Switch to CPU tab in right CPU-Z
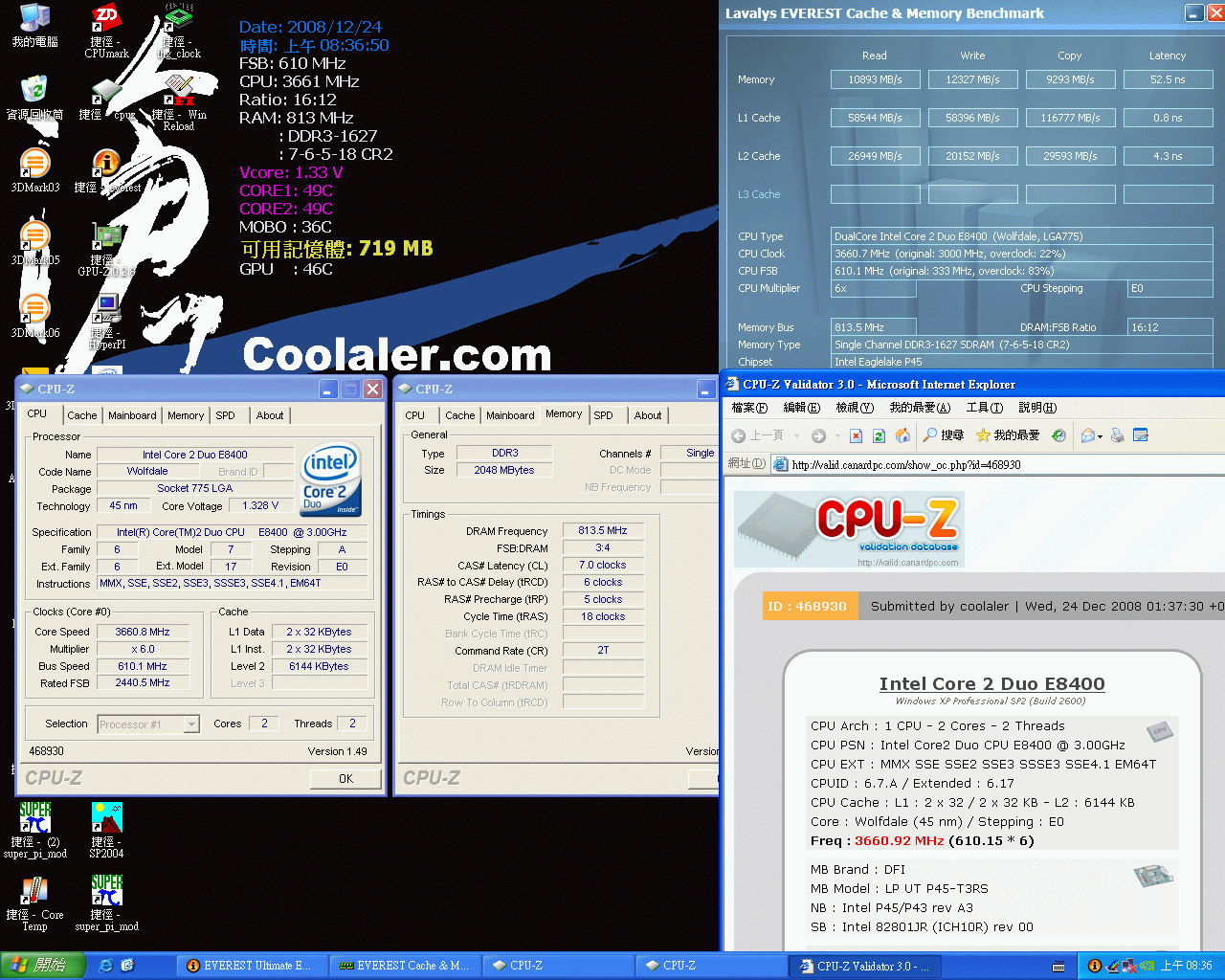The width and height of the screenshot is (1225, 980). pyautogui.click(x=414, y=415)
